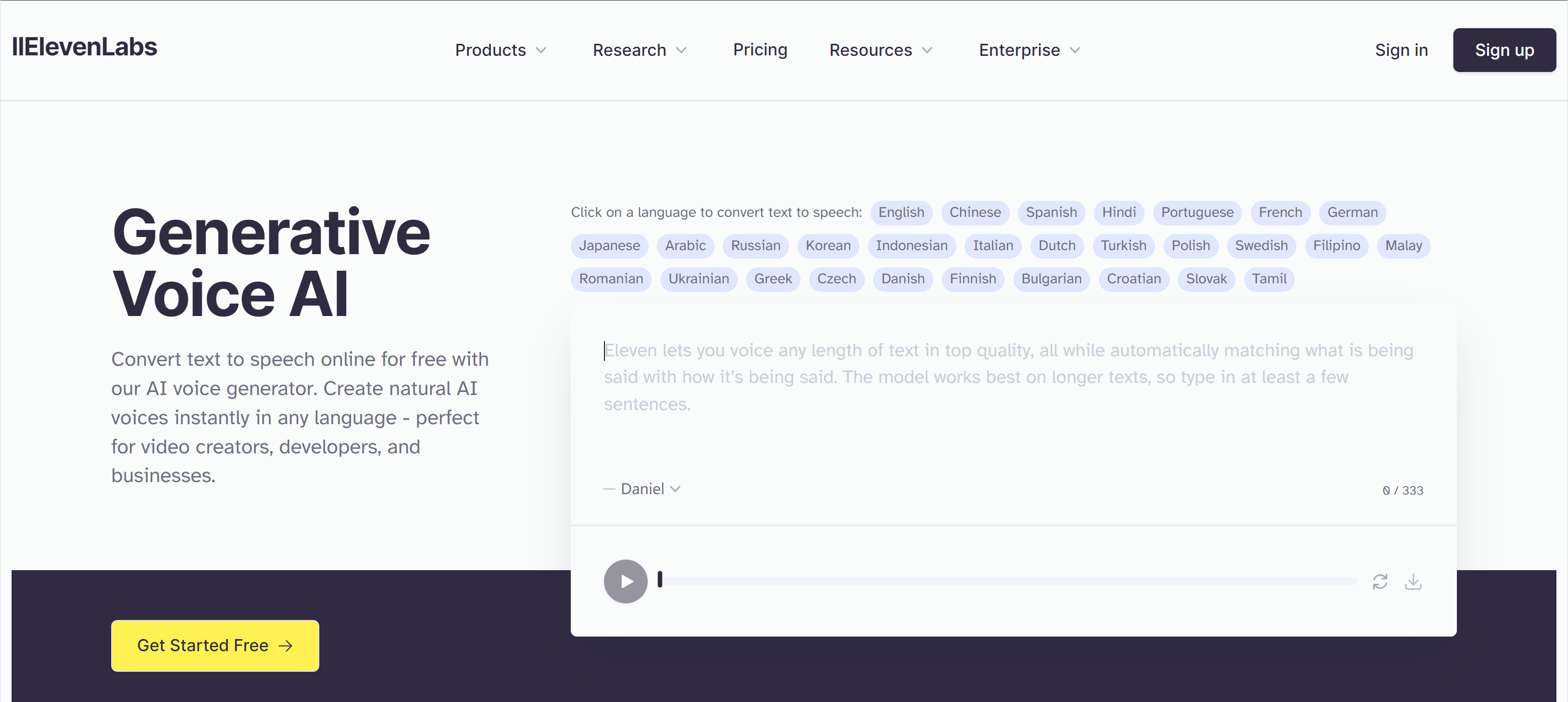This screenshot has height=702, width=1568.
Task: Select the Tamil language chip
Action: [1268, 279]
